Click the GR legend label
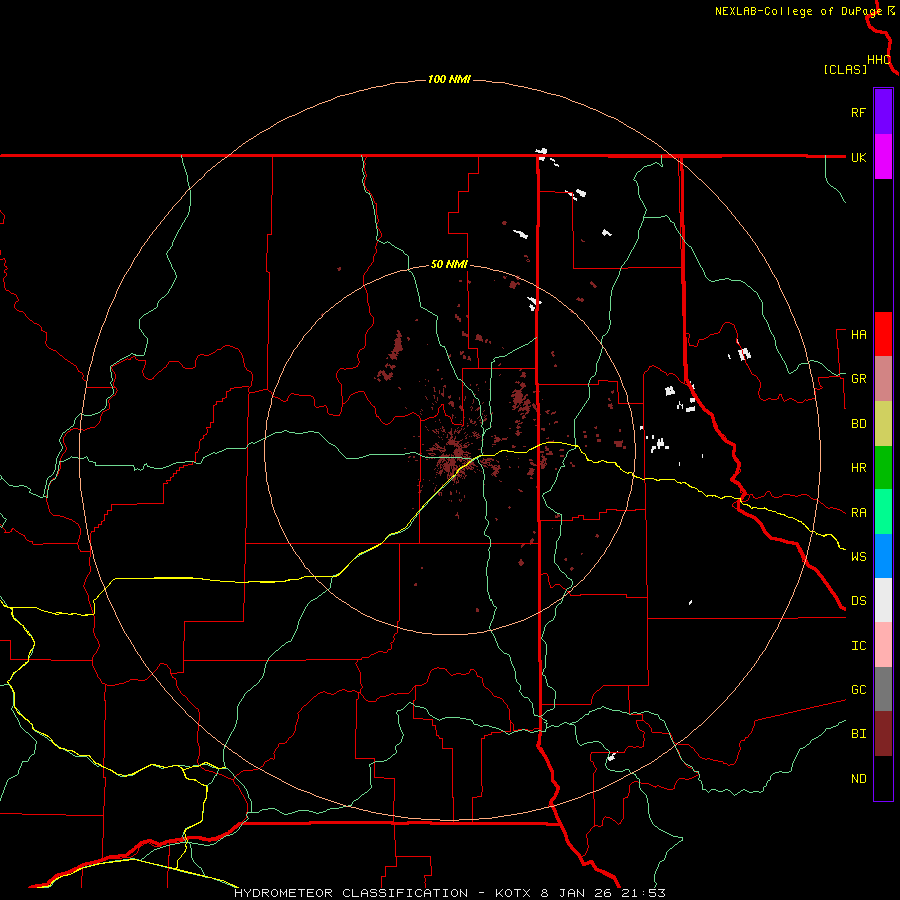Image resolution: width=900 pixels, height=900 pixels. (858, 379)
